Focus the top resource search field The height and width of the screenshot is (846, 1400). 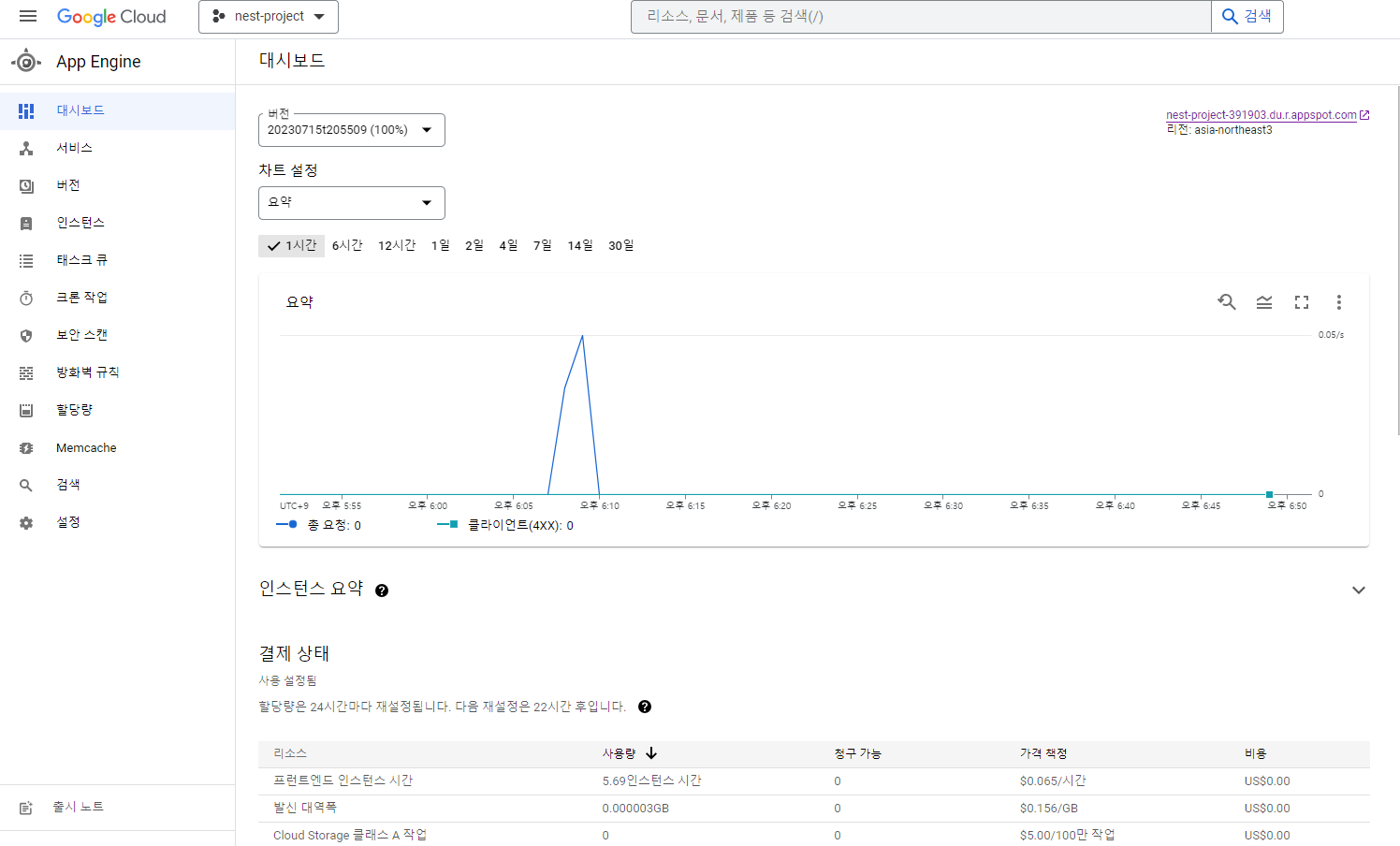click(x=921, y=17)
